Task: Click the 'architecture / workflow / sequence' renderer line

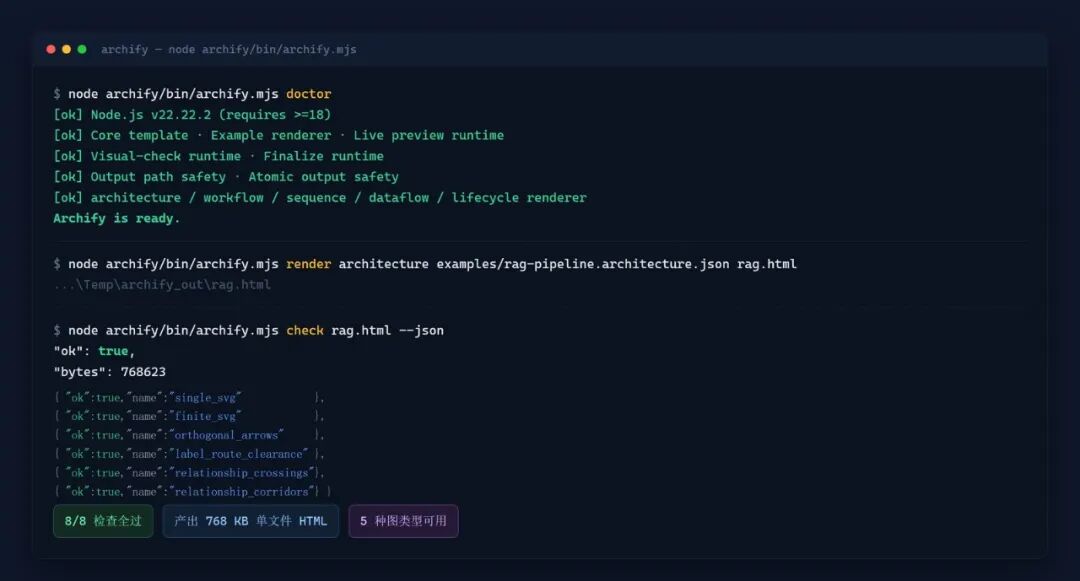Action: click(320, 197)
